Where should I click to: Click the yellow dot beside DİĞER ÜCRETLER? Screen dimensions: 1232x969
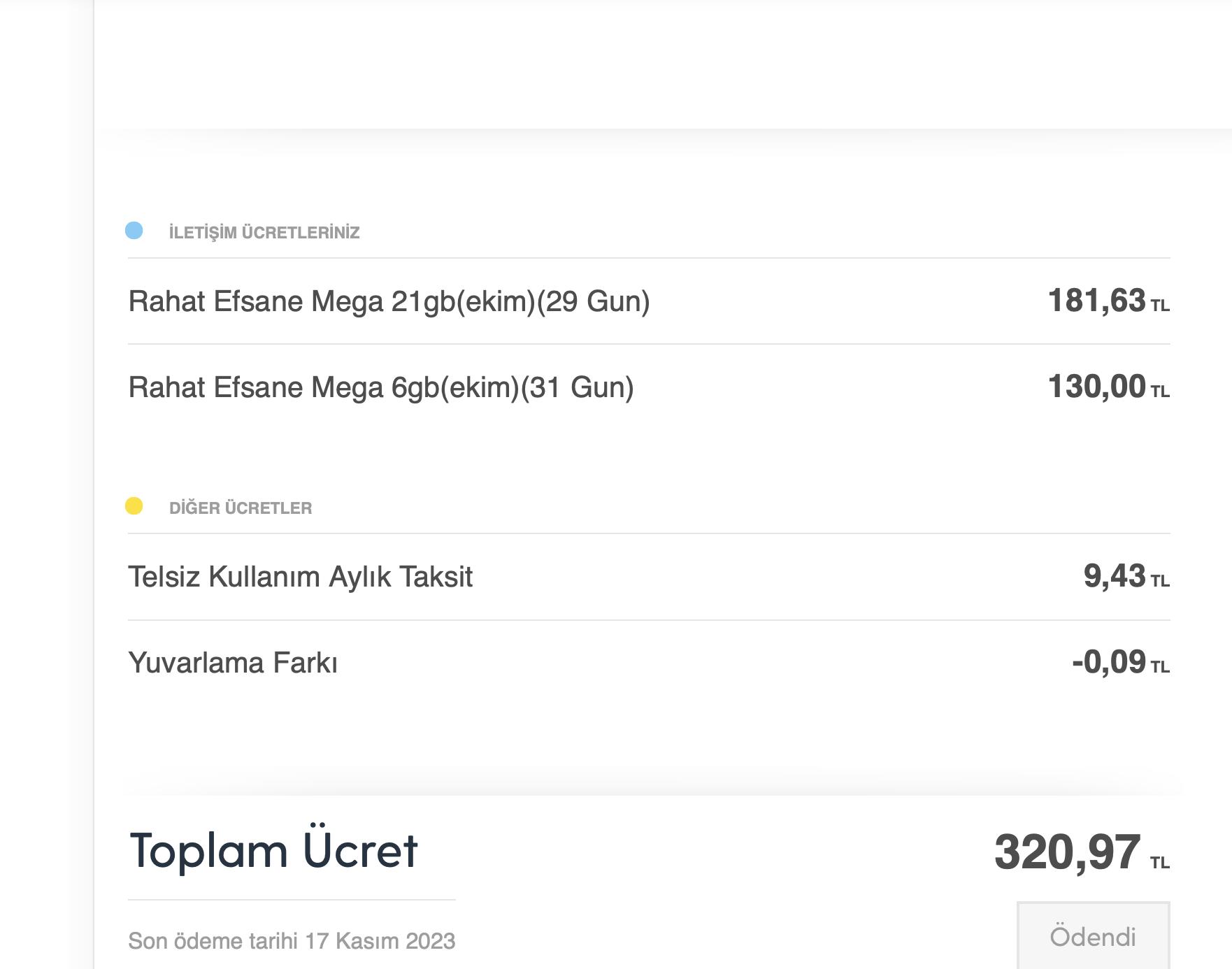point(134,505)
